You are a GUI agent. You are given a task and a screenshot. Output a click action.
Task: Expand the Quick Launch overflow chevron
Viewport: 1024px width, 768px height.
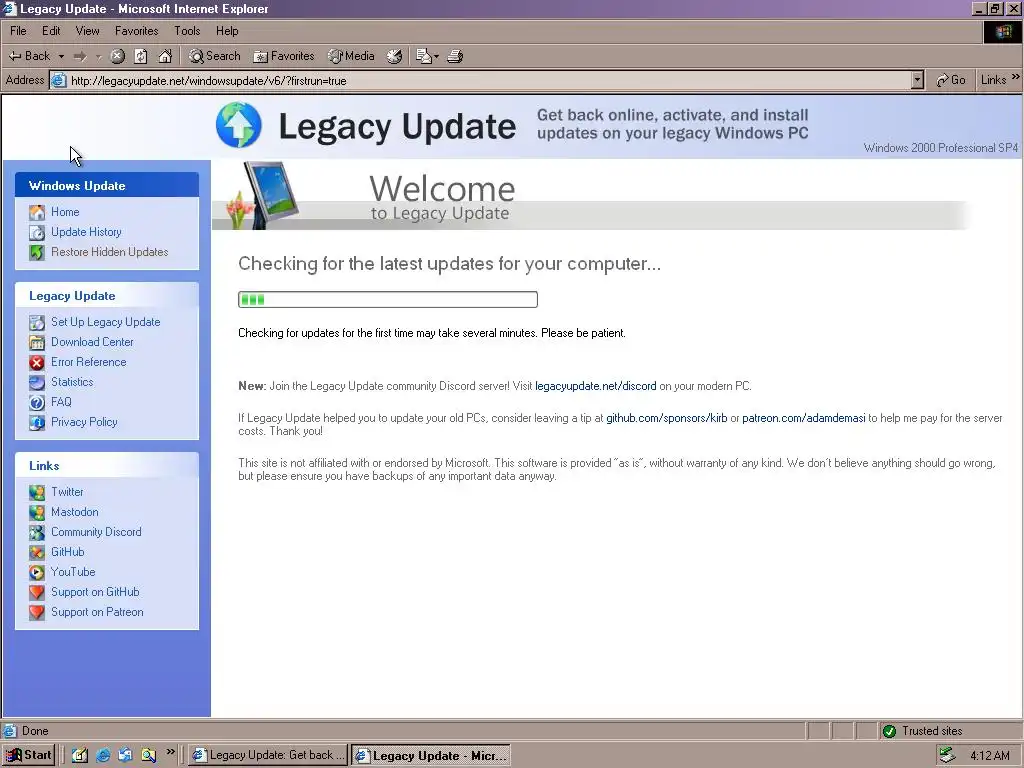[x=170, y=752]
